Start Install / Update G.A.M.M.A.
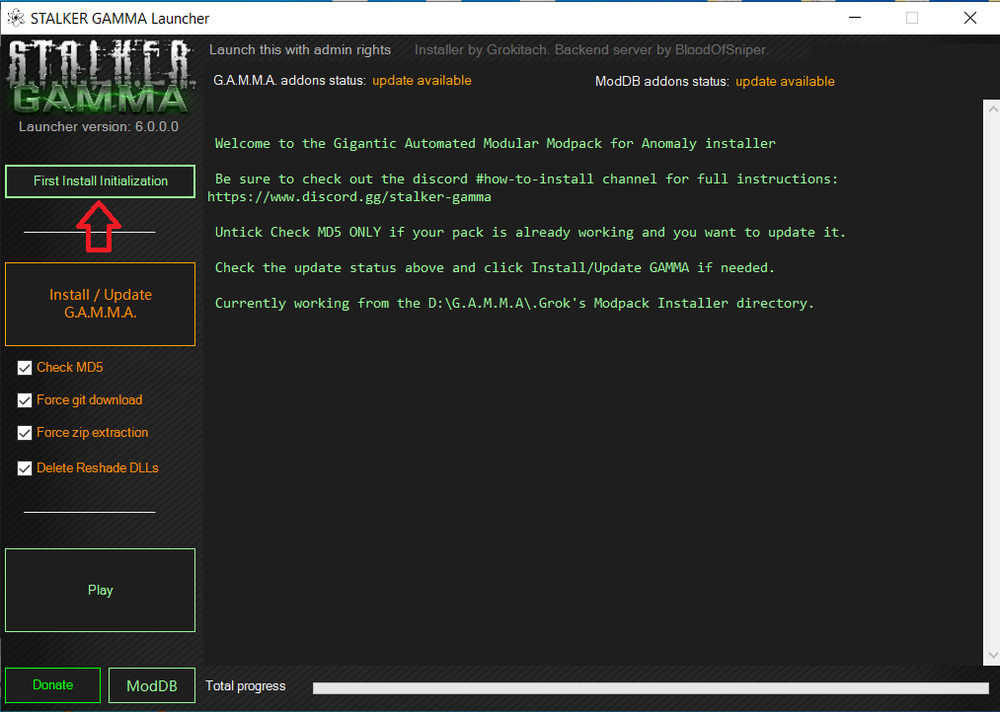Viewport: 1000px width, 712px height. click(x=100, y=304)
